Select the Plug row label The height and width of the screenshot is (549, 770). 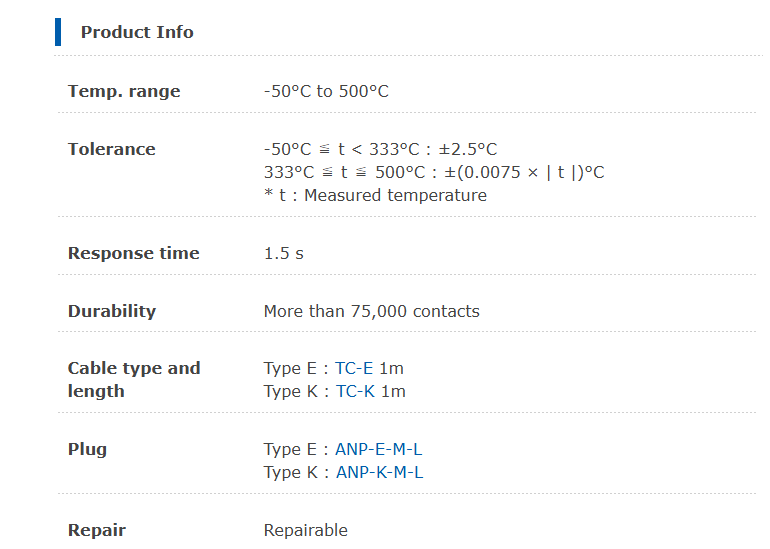[x=87, y=450]
